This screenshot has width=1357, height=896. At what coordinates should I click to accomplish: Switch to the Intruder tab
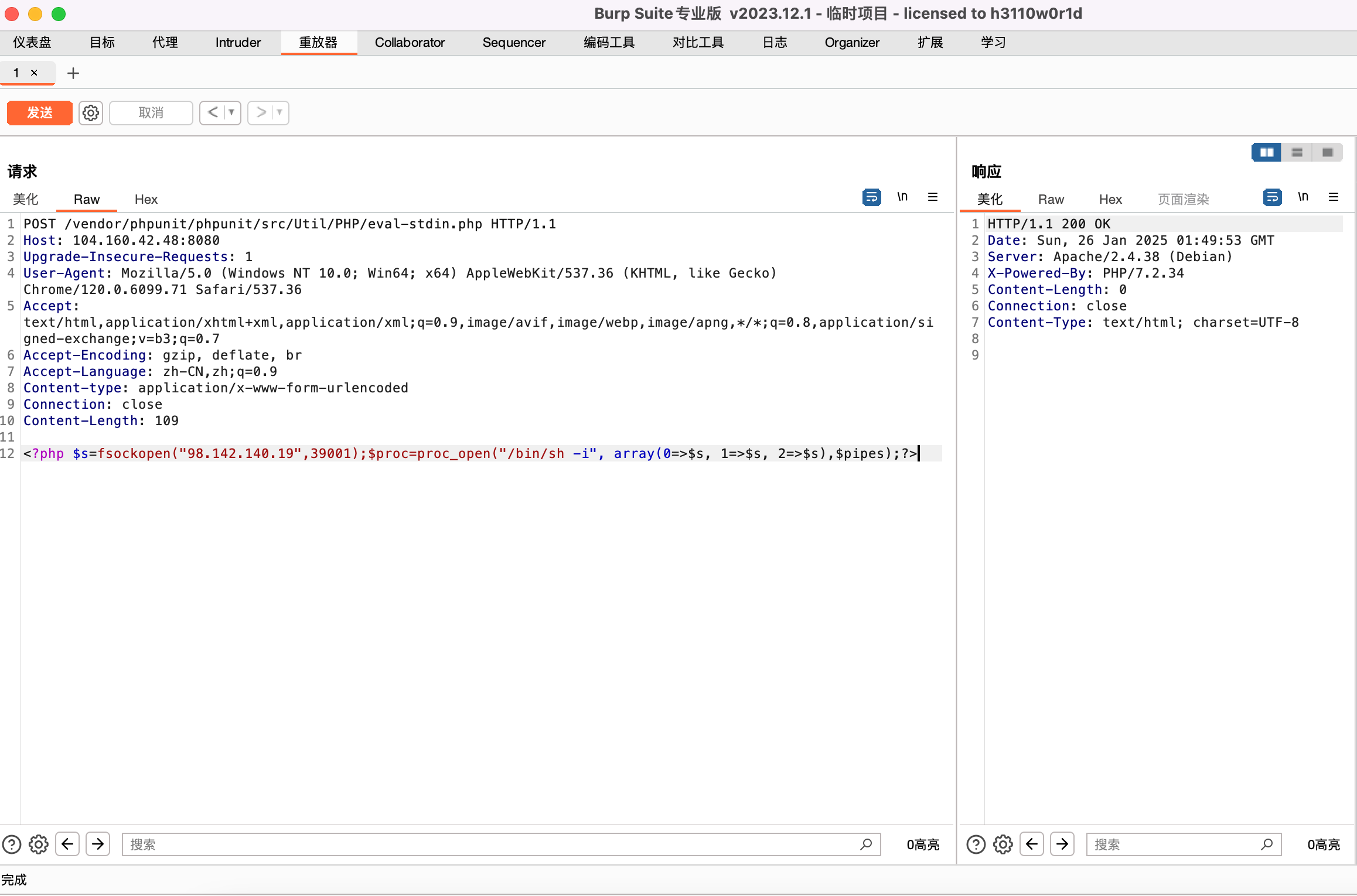click(x=238, y=43)
